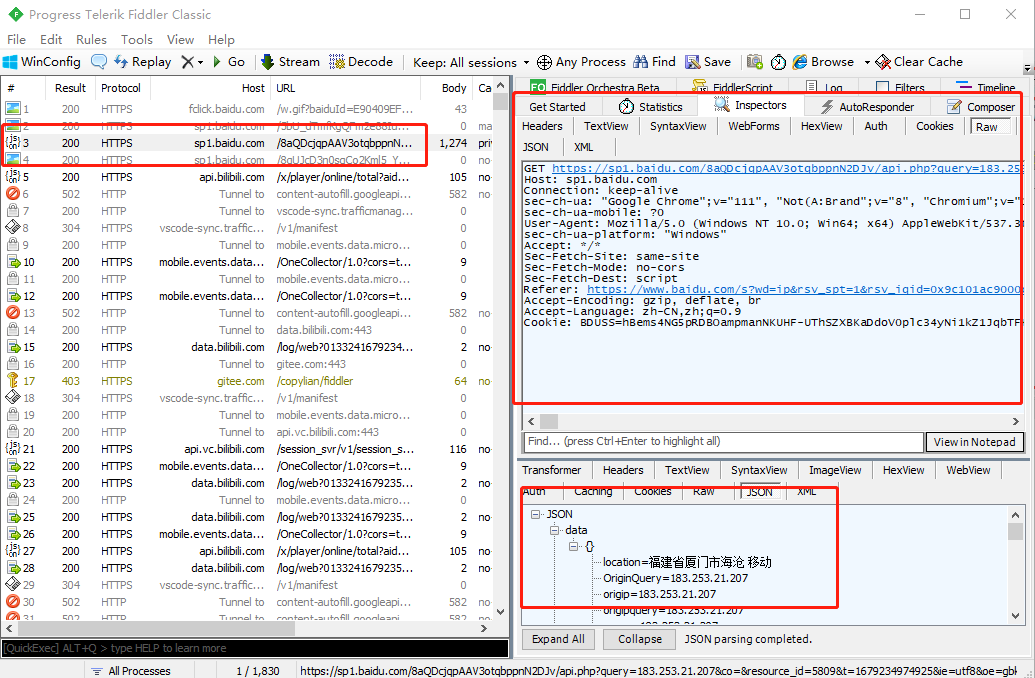The height and width of the screenshot is (678, 1035).
Task: Collapse the data tree node
Action: [x=554, y=530]
